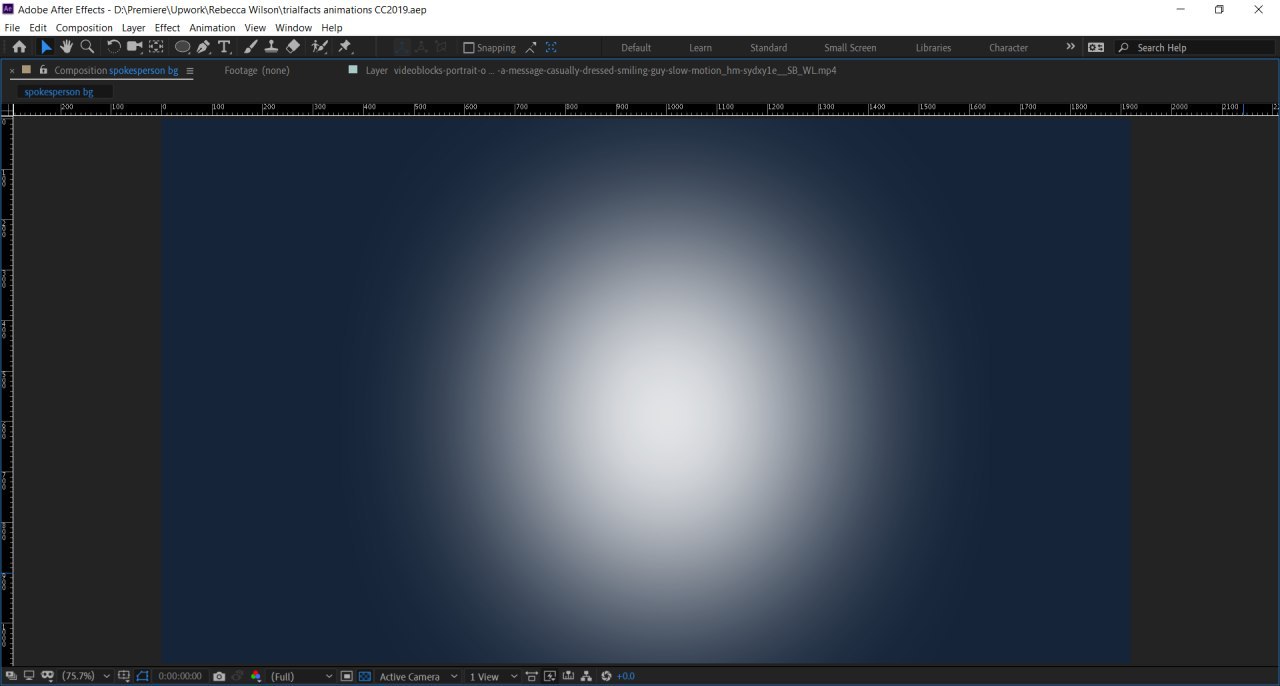Open the Composition Flowchart icon
Image resolution: width=1280 pixels, height=686 pixels.
586,676
